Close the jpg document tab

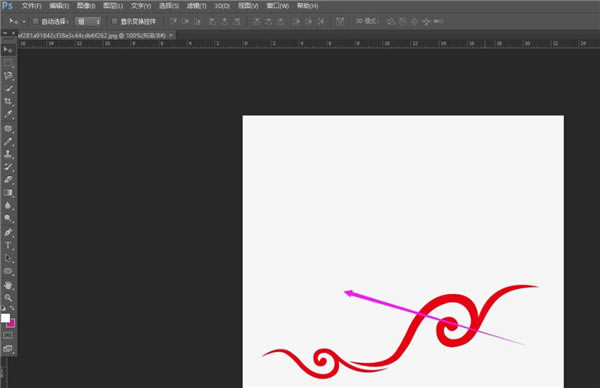171,36
